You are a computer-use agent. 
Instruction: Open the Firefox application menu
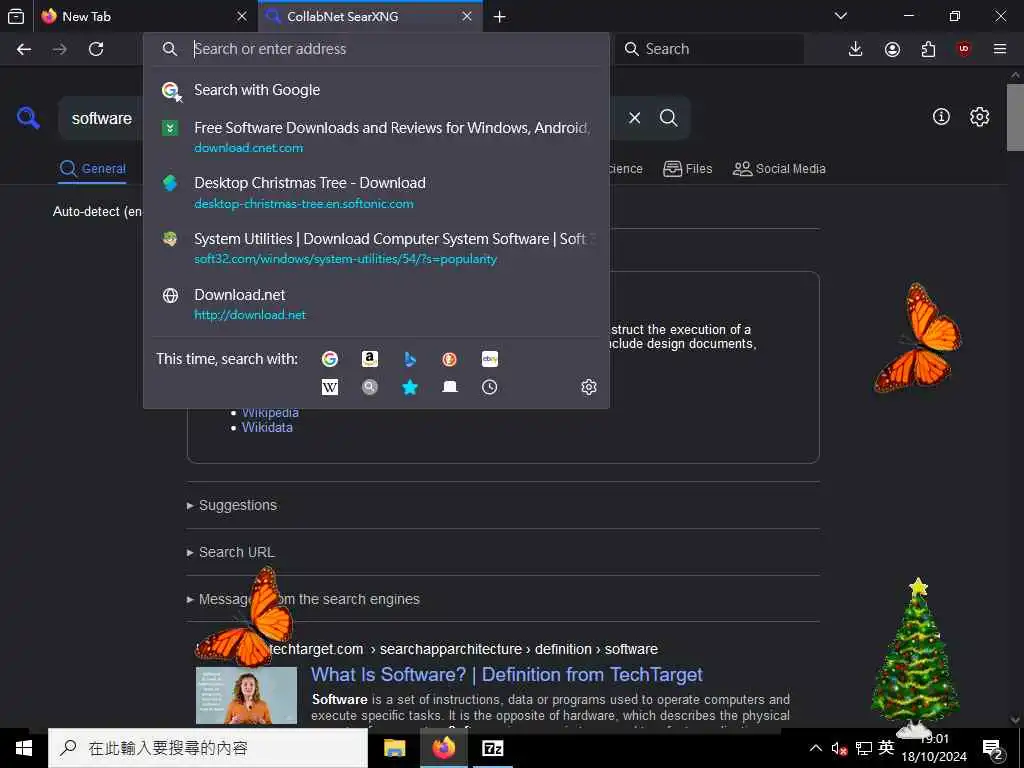(x=1000, y=49)
